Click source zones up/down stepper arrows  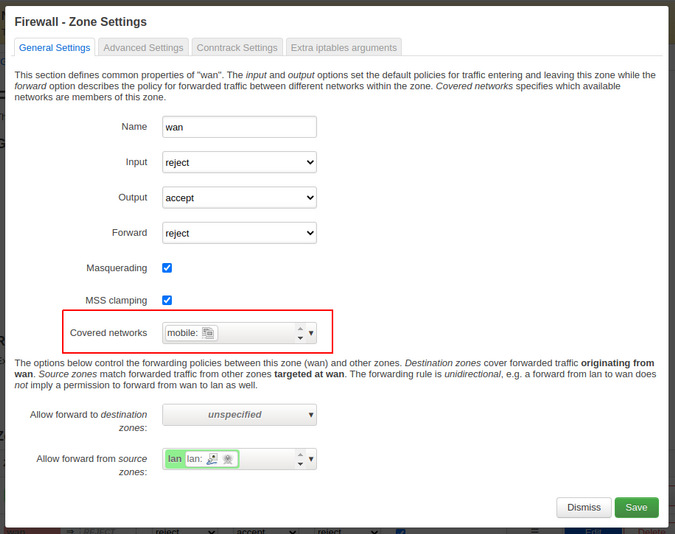tap(300, 459)
